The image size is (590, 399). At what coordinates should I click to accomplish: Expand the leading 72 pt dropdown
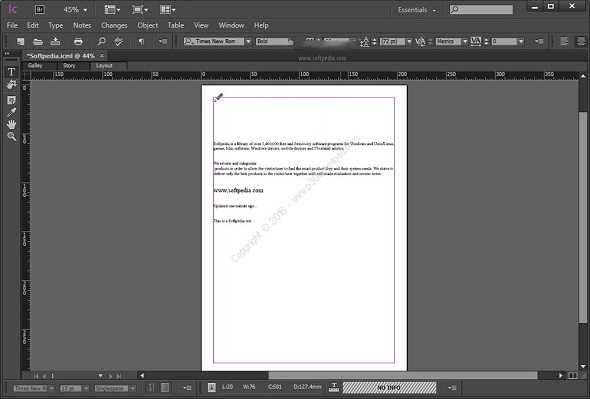point(409,41)
